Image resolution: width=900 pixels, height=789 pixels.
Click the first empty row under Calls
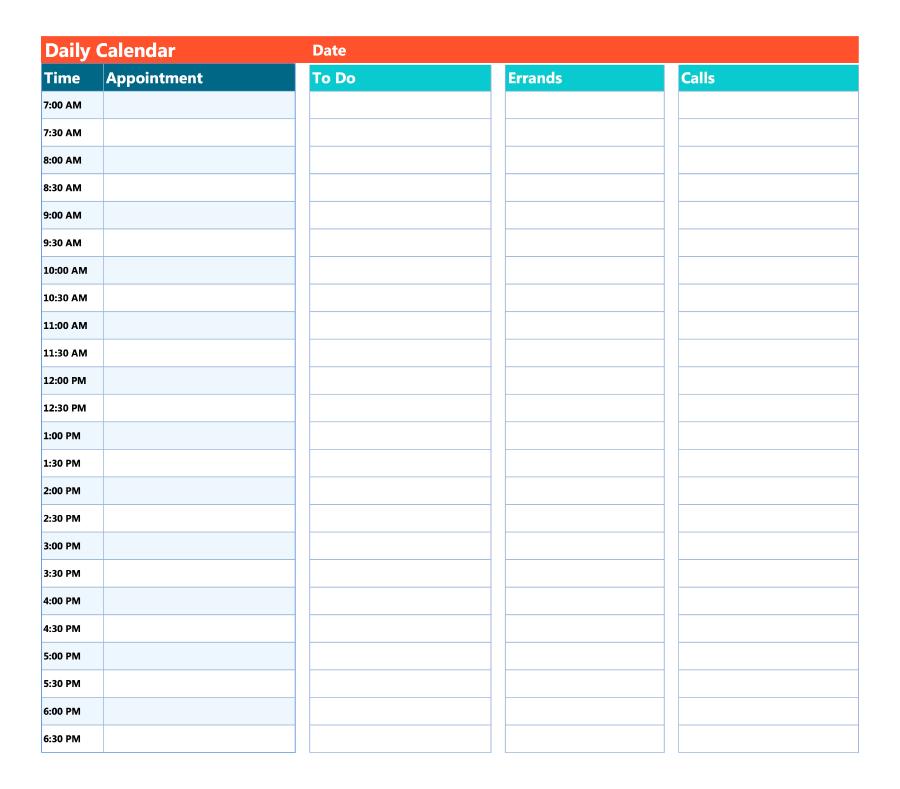[768, 104]
